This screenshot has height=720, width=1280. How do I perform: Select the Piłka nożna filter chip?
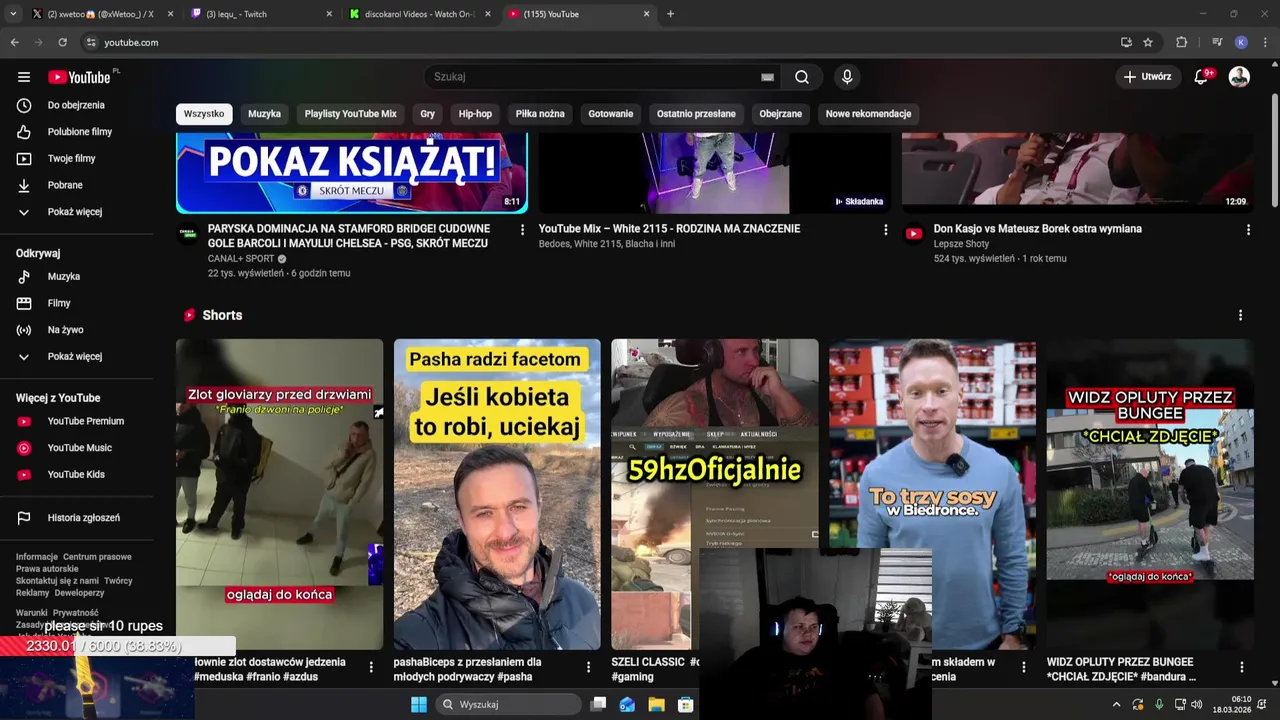[540, 114]
